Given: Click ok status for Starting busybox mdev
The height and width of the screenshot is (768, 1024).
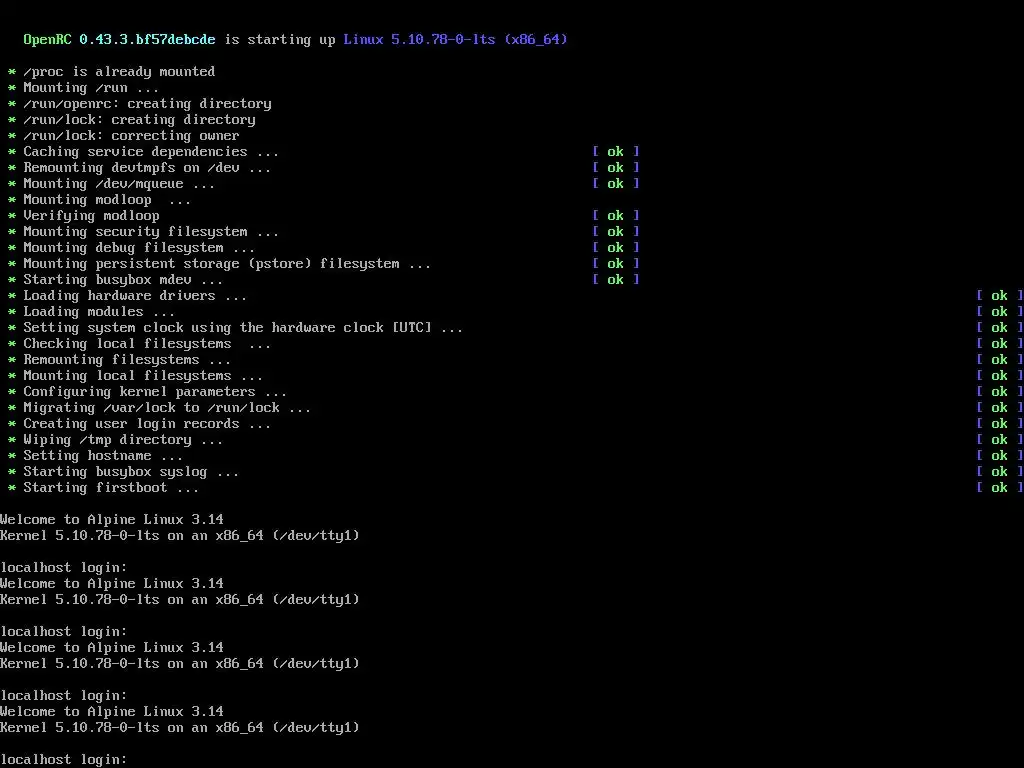Looking at the screenshot, I should click(616, 280).
